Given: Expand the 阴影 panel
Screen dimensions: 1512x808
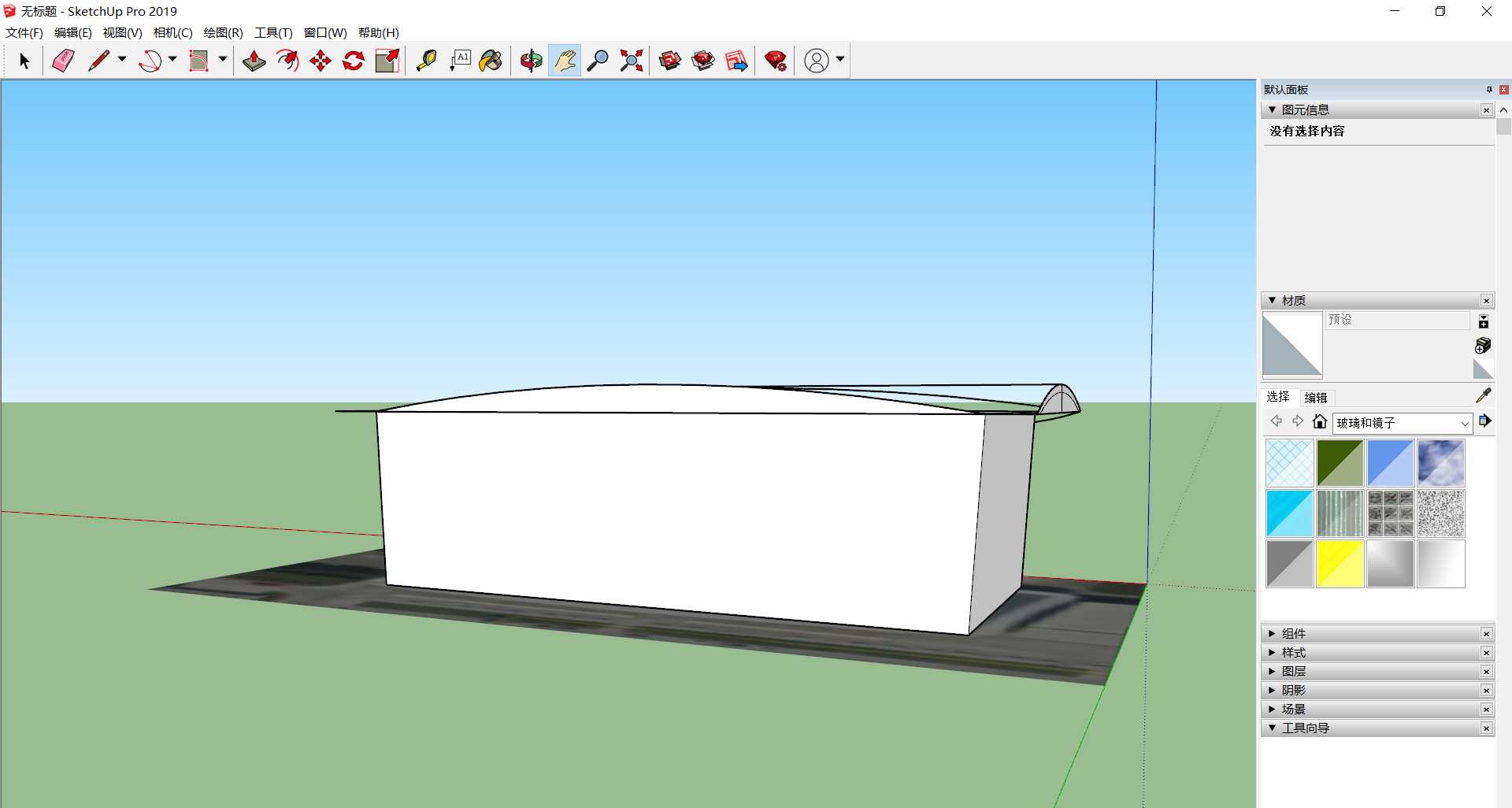Looking at the screenshot, I should (x=1272, y=691).
